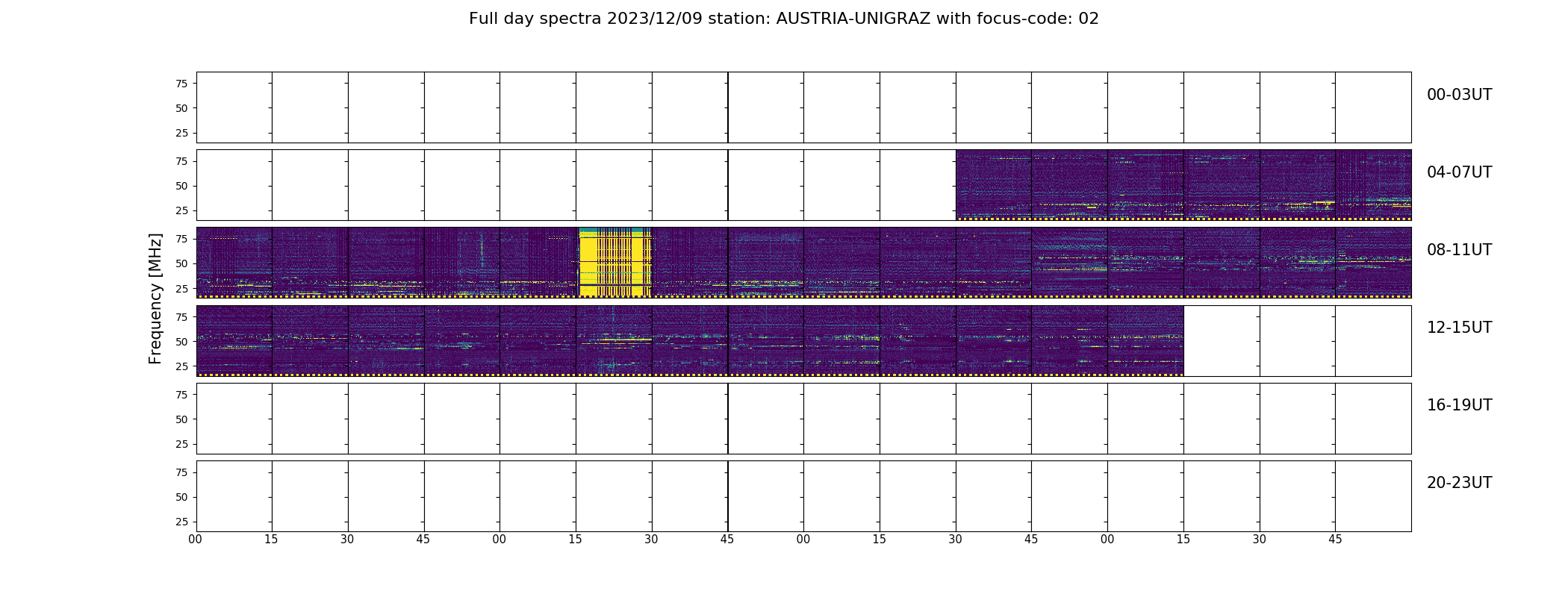Select the 75 MHz tick of the 12-15UT row
This screenshot has width=1568, height=597.
pyautogui.click(x=181, y=316)
